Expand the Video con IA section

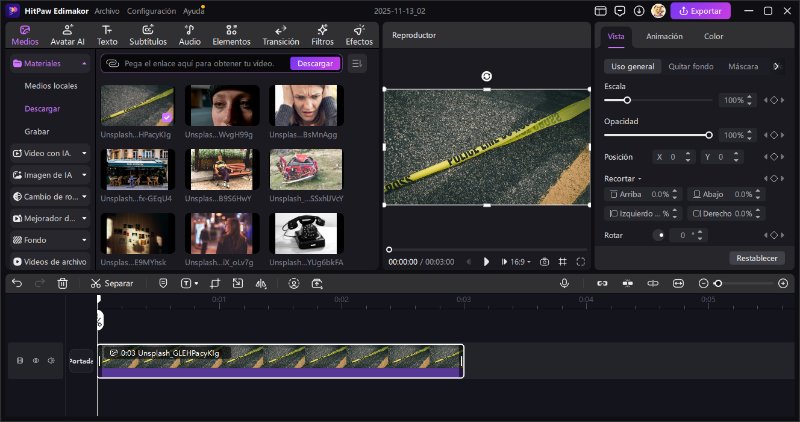click(84, 153)
